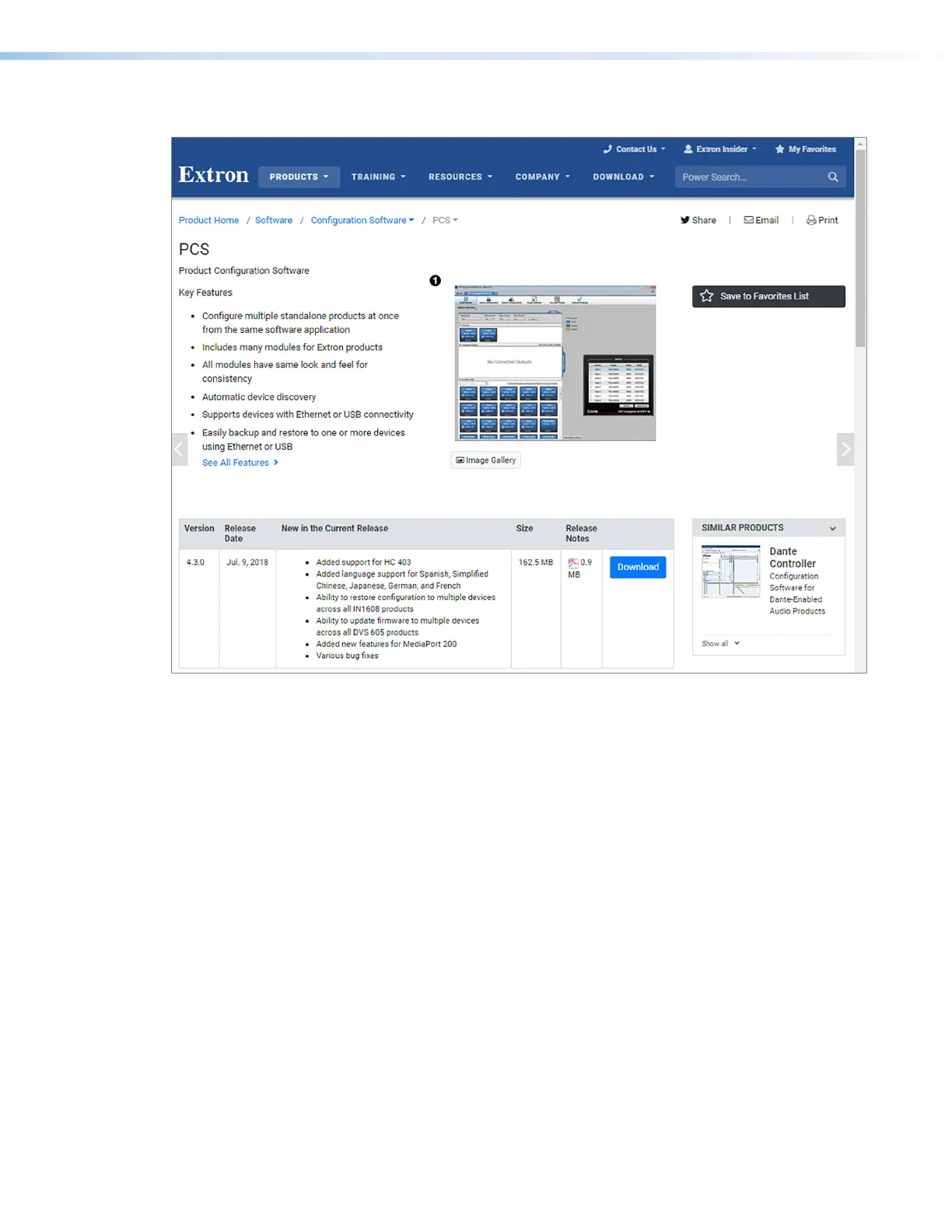The height and width of the screenshot is (1232, 952).
Task: Open the Dante Controller thumbnail
Action: click(x=731, y=572)
